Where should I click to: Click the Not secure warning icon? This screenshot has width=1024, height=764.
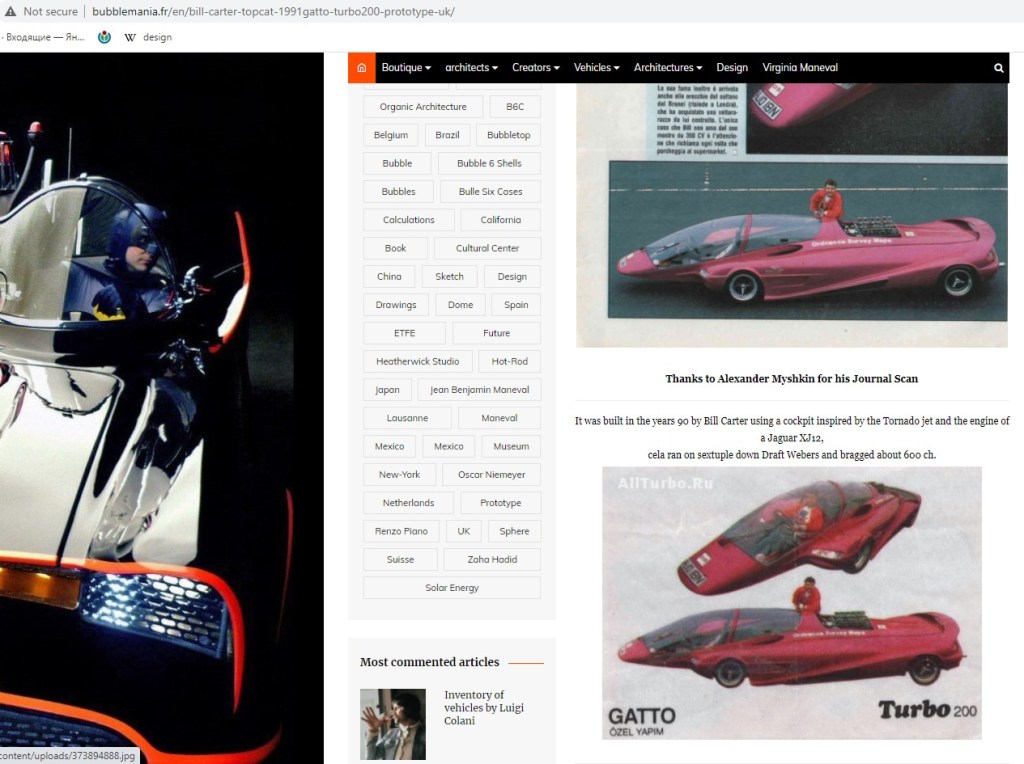tap(10, 12)
